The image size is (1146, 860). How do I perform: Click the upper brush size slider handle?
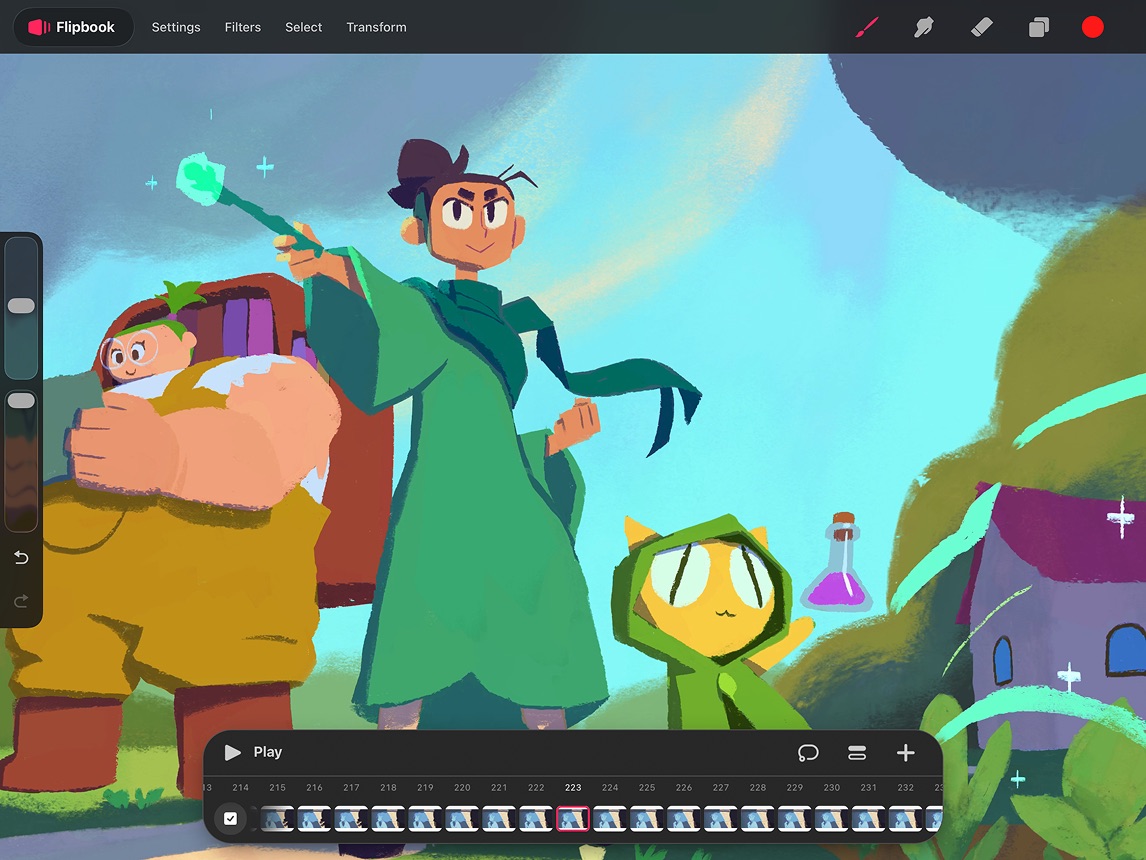[x=21, y=306]
